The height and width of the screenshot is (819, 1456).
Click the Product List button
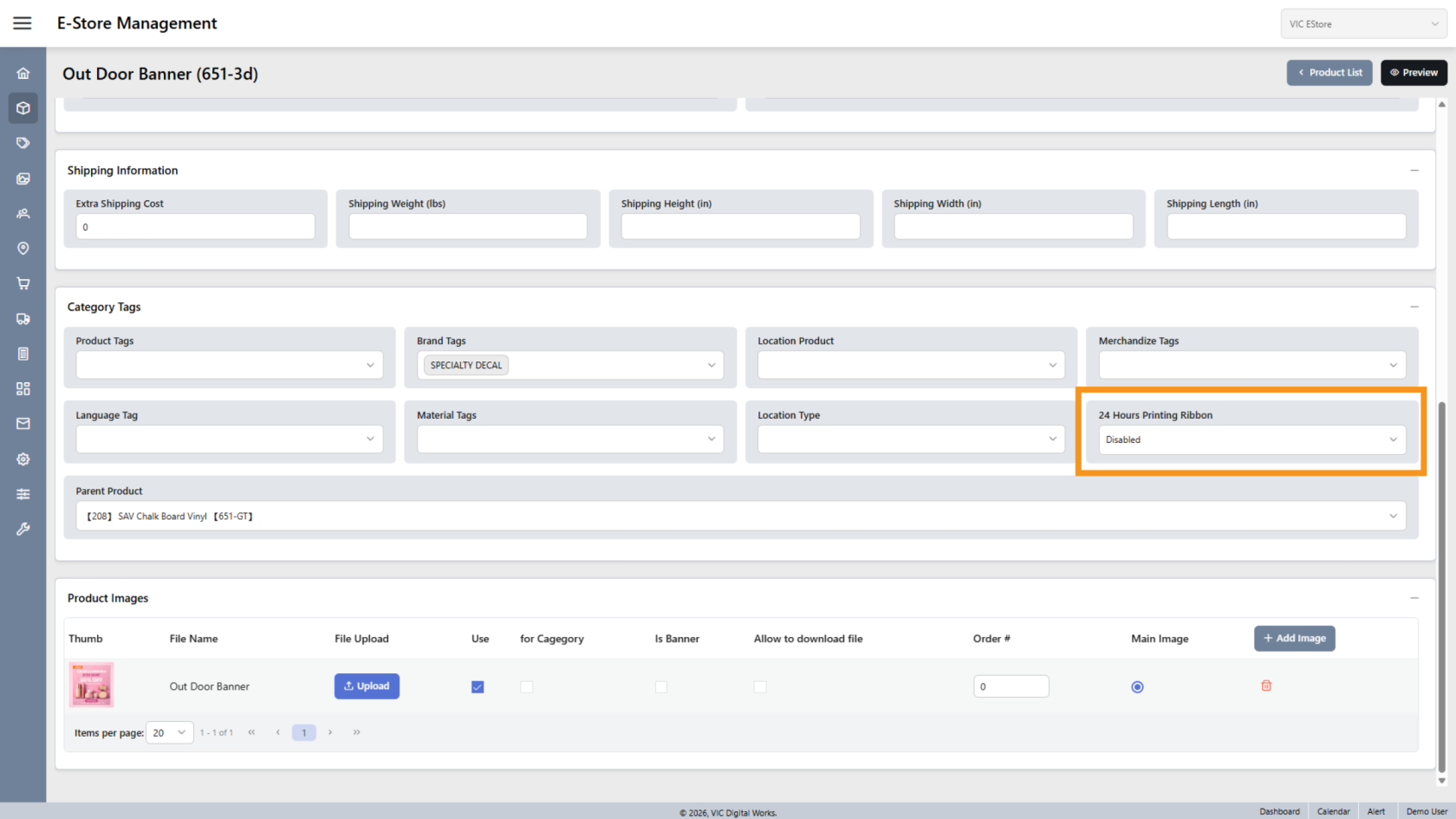tap(1329, 73)
